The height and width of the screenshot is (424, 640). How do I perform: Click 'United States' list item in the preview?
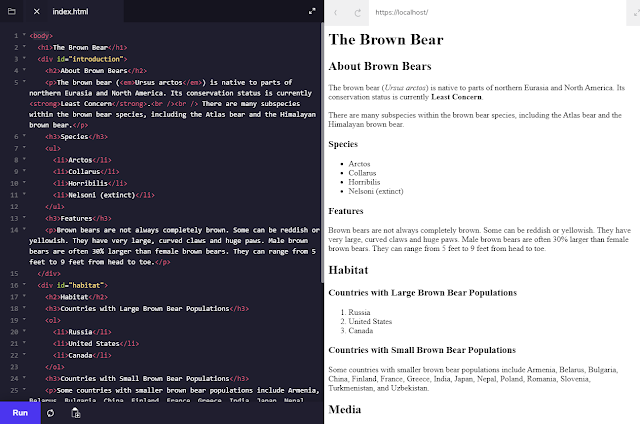click(x=370, y=322)
